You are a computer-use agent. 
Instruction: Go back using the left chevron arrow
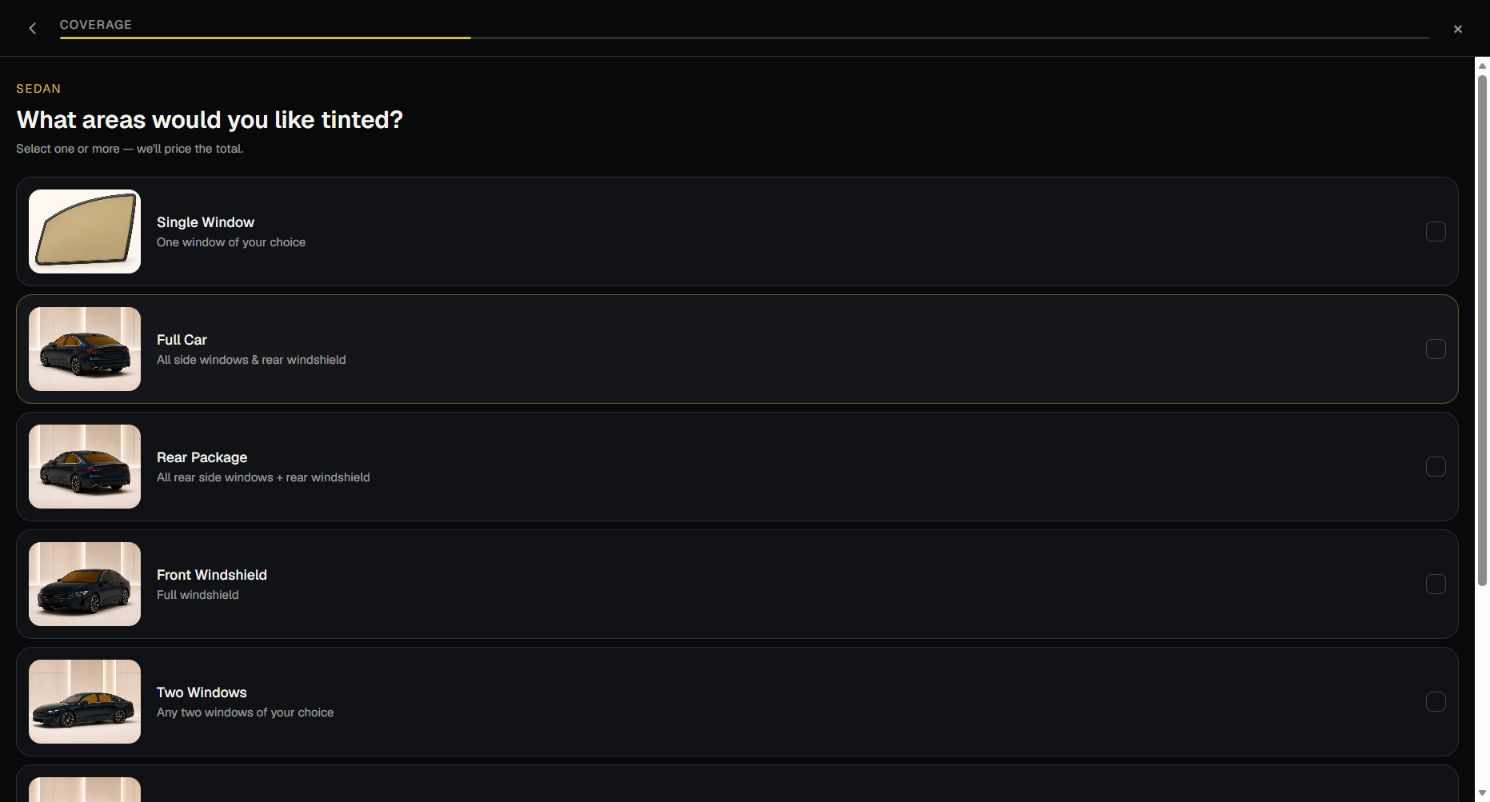click(x=32, y=29)
